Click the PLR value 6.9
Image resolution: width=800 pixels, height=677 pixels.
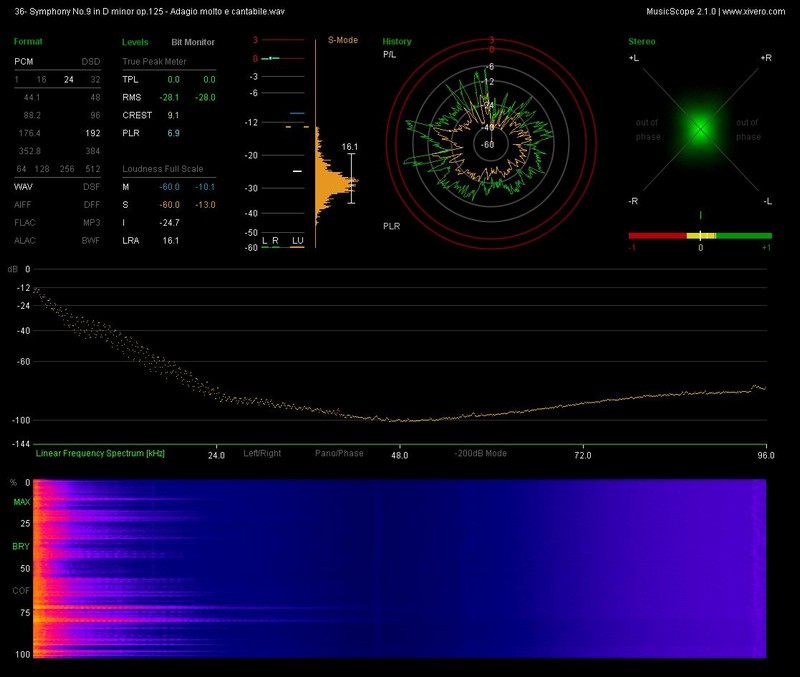pyautogui.click(x=173, y=133)
